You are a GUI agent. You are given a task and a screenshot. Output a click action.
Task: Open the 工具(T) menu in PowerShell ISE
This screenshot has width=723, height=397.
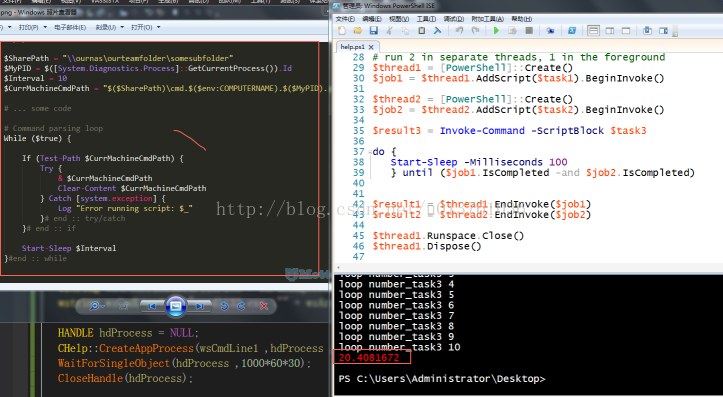pyautogui.click(x=426, y=19)
